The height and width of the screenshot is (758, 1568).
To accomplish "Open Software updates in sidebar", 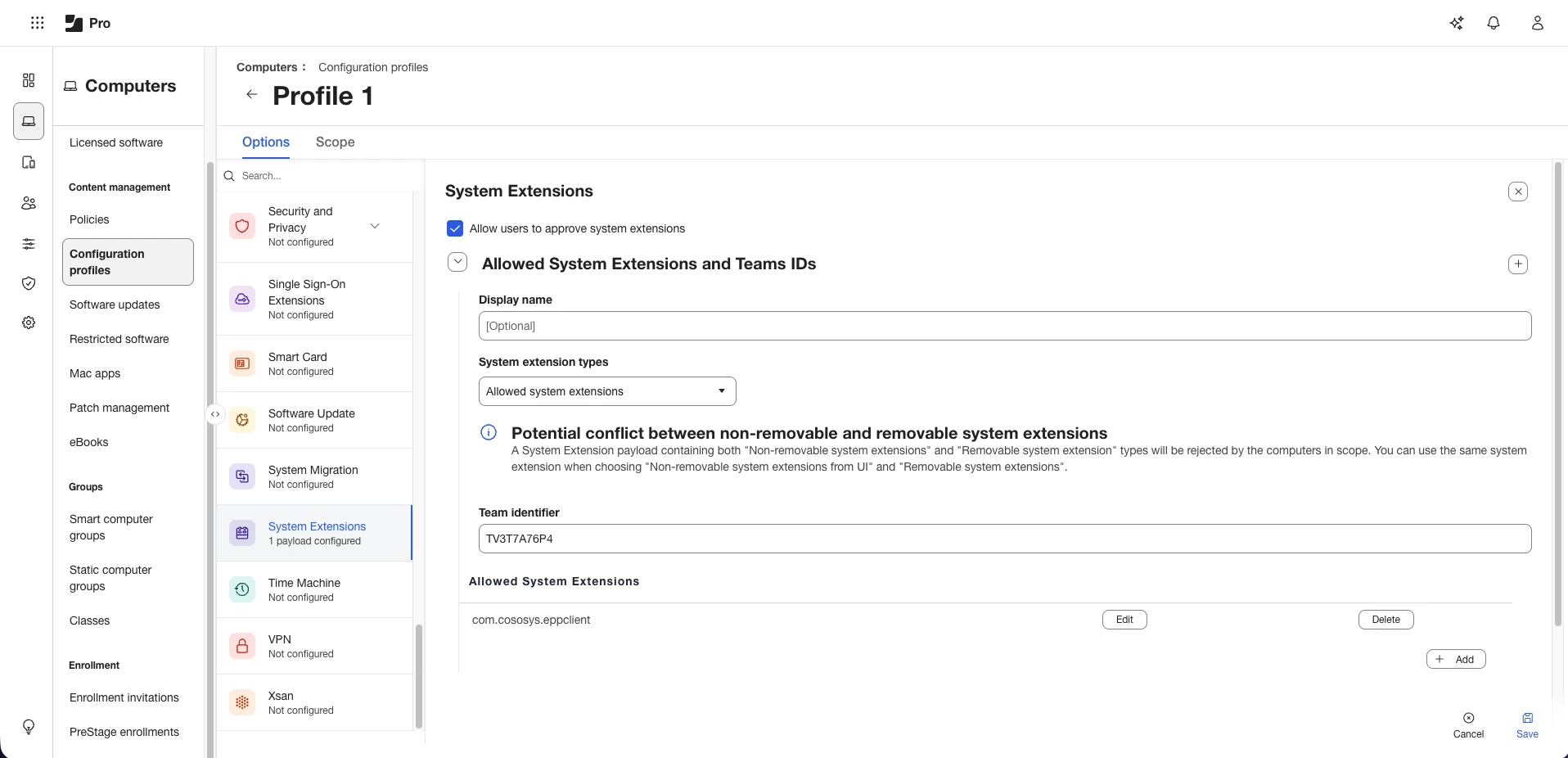I will (115, 305).
